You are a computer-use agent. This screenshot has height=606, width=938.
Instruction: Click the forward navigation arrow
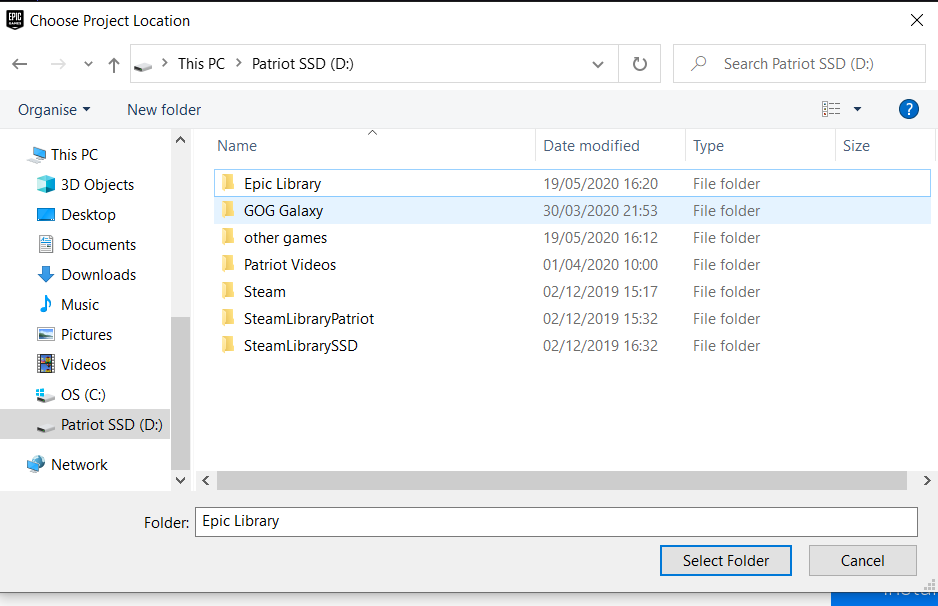(58, 64)
